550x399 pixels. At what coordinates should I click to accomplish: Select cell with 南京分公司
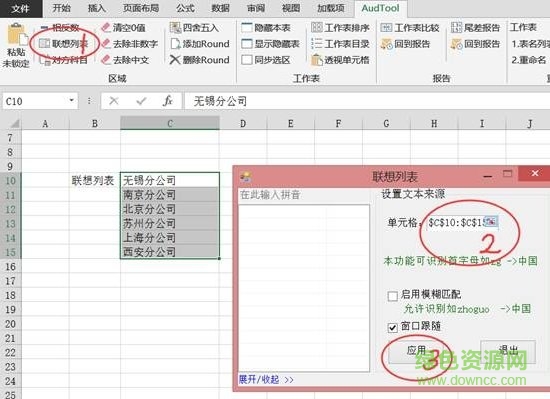pyautogui.click(x=170, y=195)
